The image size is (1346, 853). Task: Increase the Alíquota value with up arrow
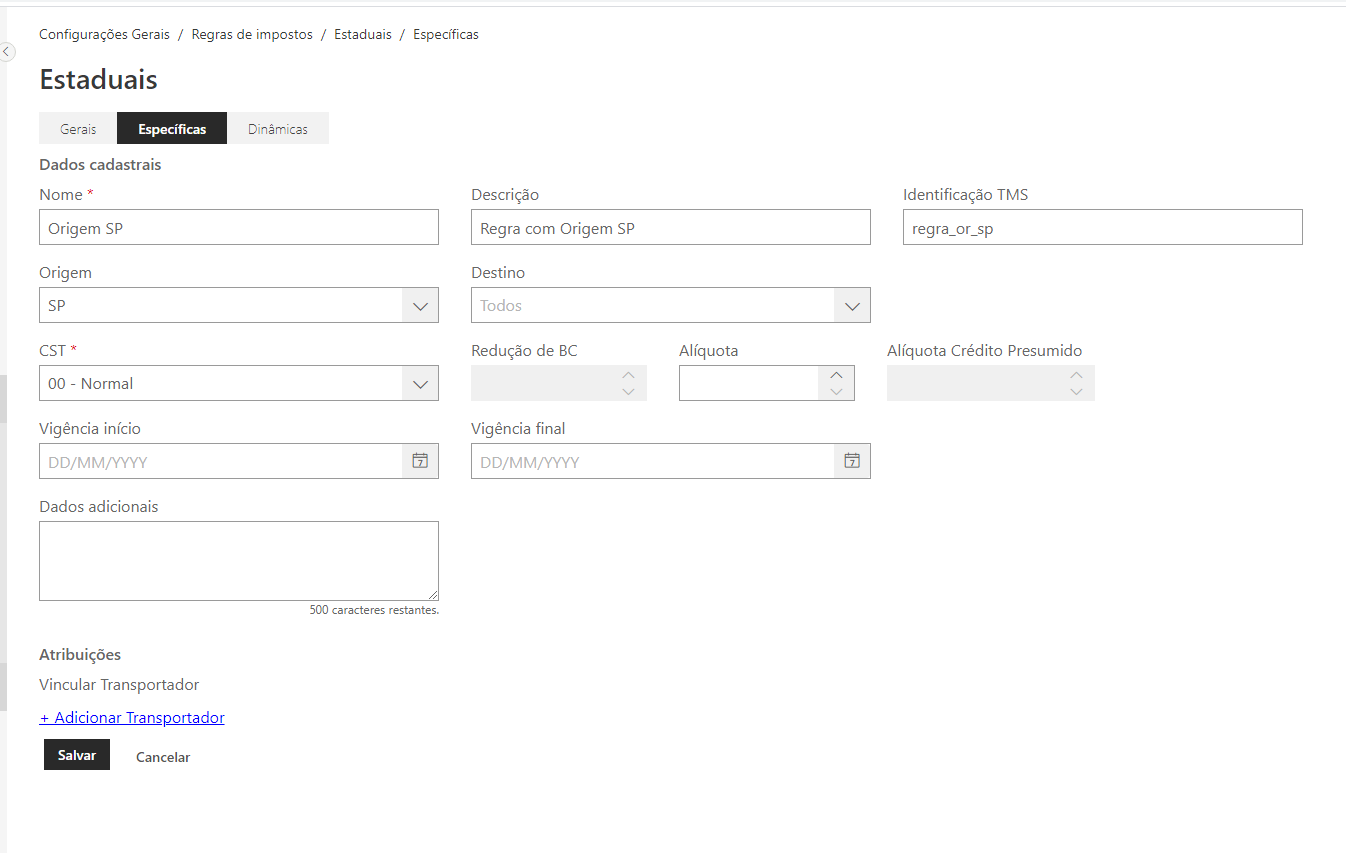836,376
